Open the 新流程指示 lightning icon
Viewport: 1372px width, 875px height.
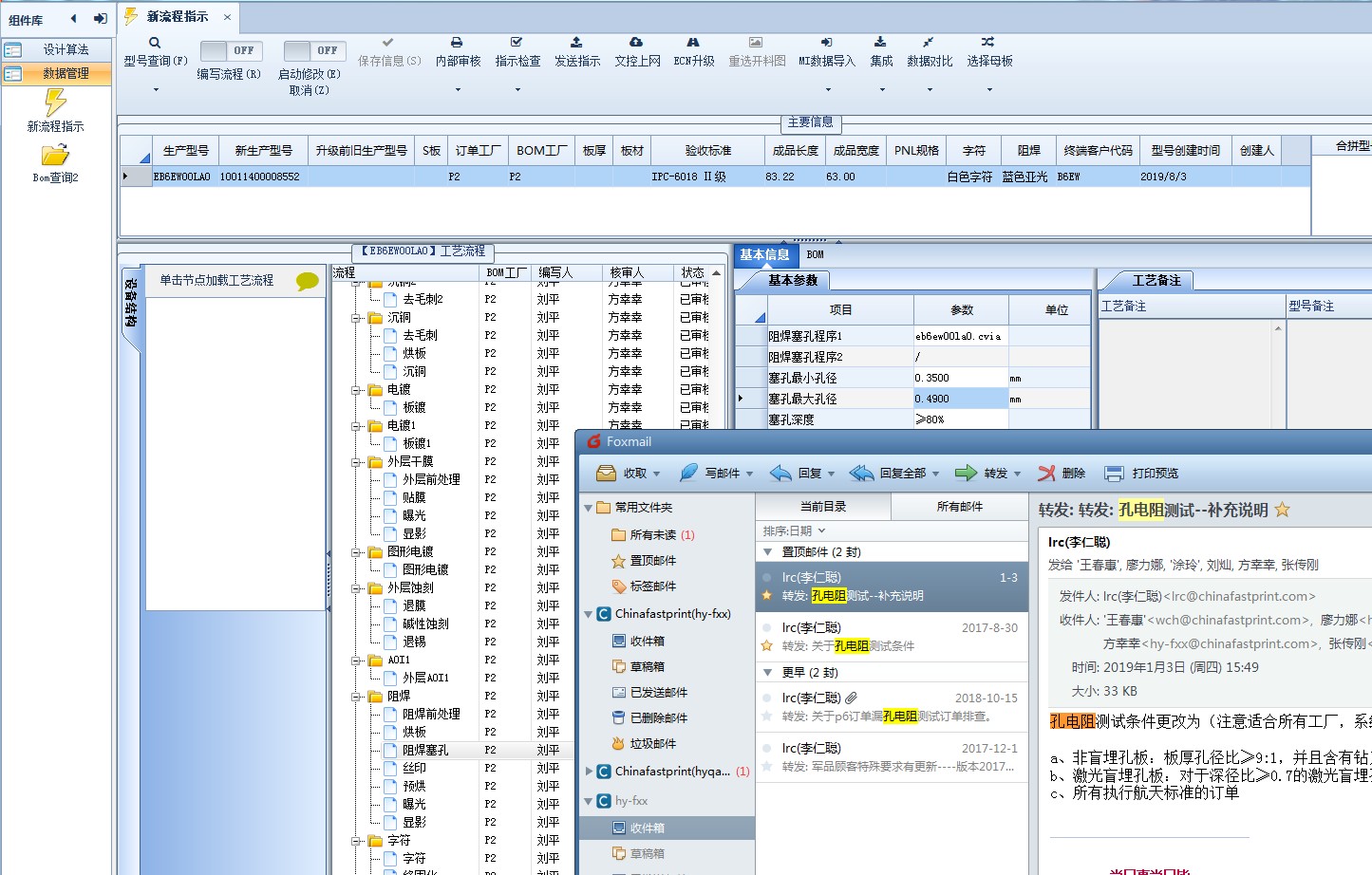(x=55, y=102)
